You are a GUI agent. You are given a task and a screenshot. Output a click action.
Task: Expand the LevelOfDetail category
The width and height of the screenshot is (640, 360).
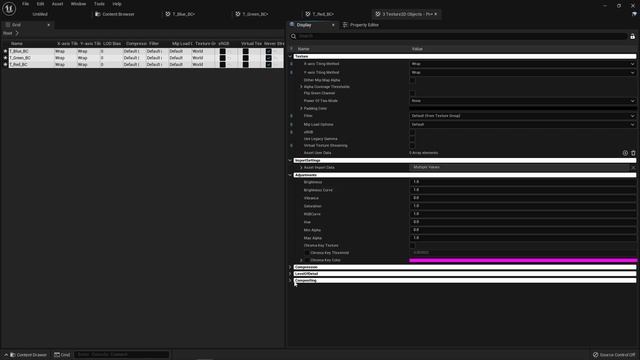point(290,274)
